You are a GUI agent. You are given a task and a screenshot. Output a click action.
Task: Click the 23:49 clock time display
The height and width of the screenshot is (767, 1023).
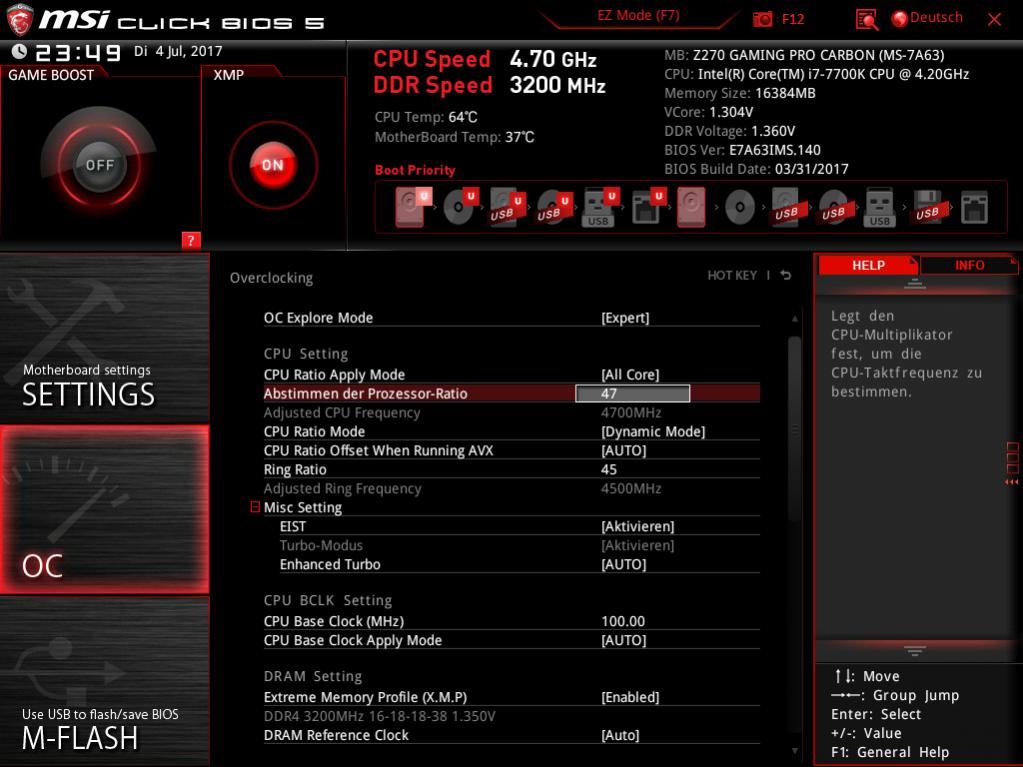pyautogui.click(x=78, y=52)
